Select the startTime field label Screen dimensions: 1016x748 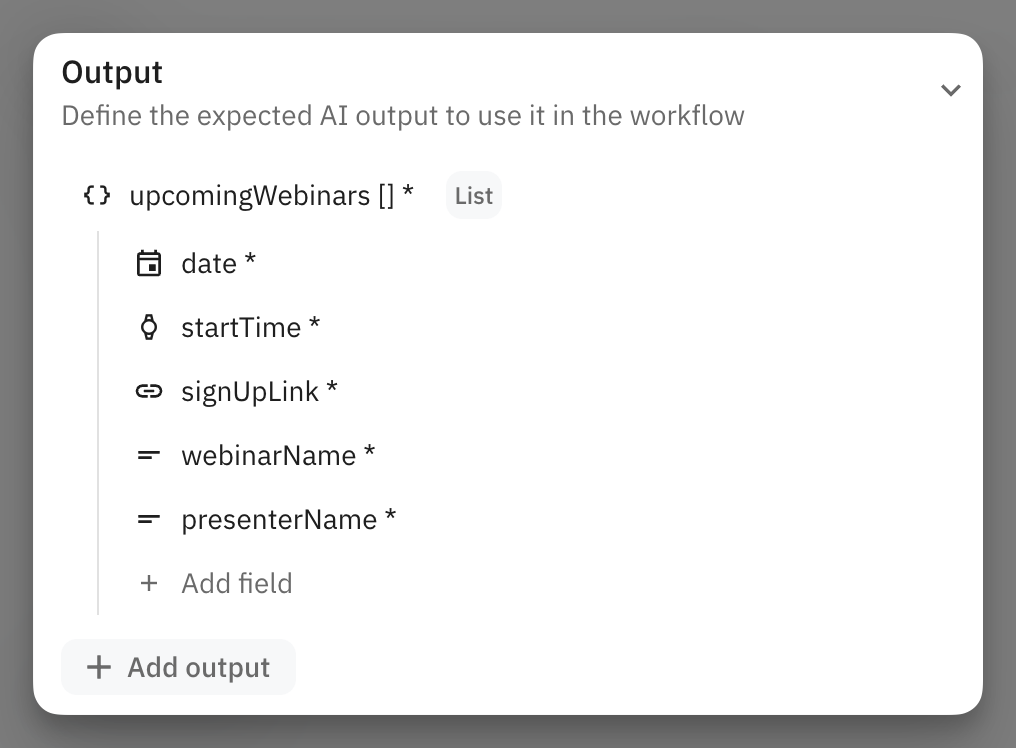coord(239,327)
